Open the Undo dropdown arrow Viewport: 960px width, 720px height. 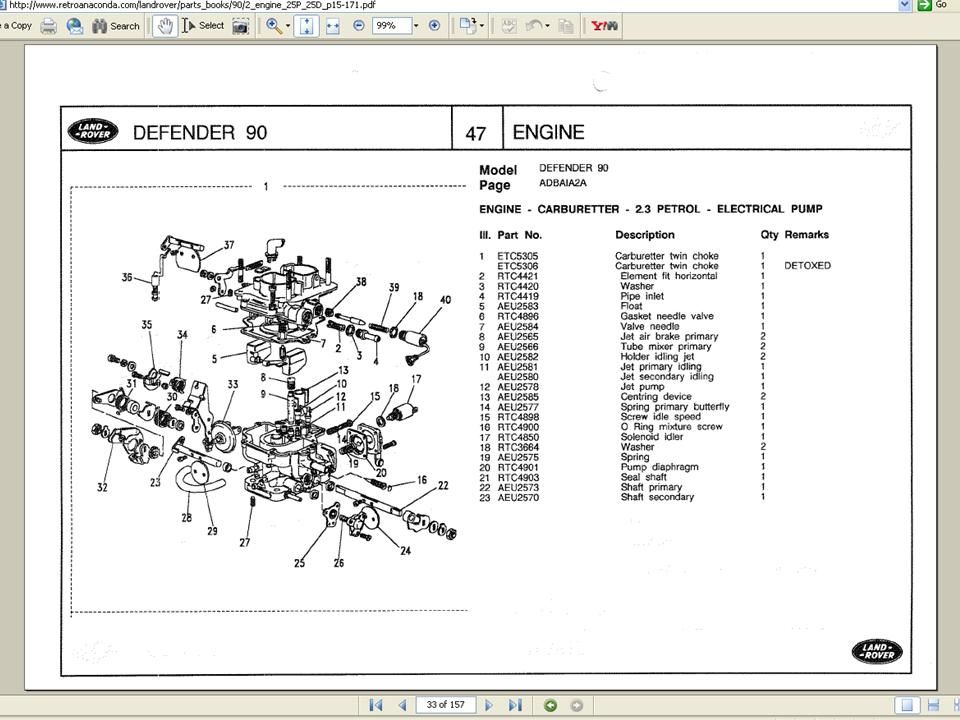pyautogui.click(x=547, y=26)
